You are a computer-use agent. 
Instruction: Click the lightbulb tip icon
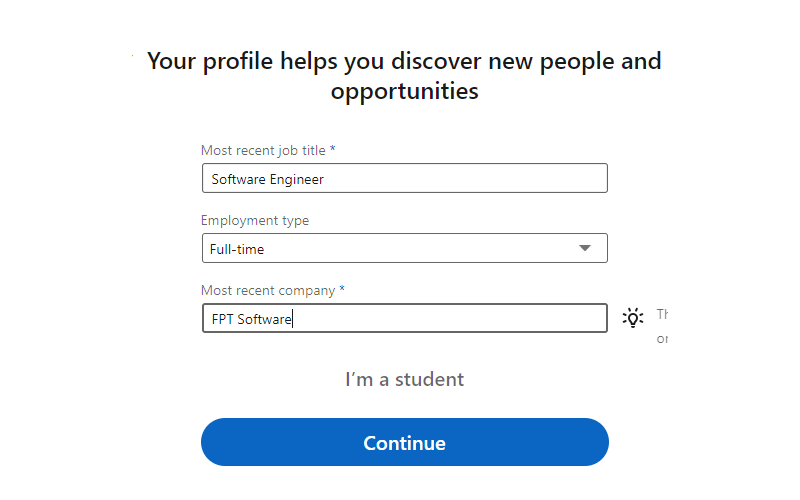click(632, 318)
